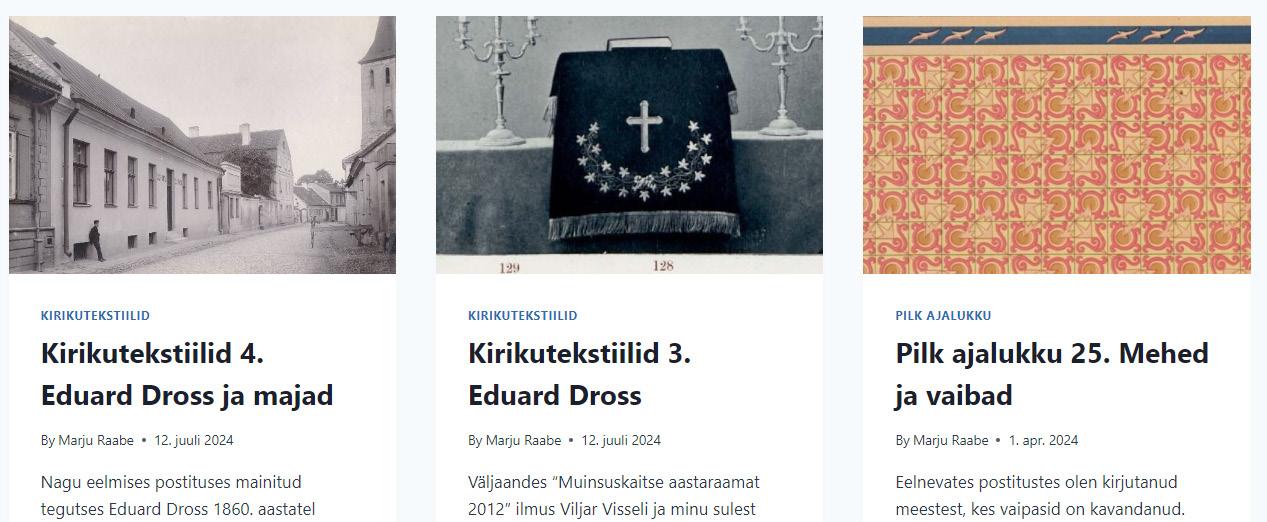
Task: Click the excerpt starting "Eelnevates postitustes"
Action: tap(1040, 496)
